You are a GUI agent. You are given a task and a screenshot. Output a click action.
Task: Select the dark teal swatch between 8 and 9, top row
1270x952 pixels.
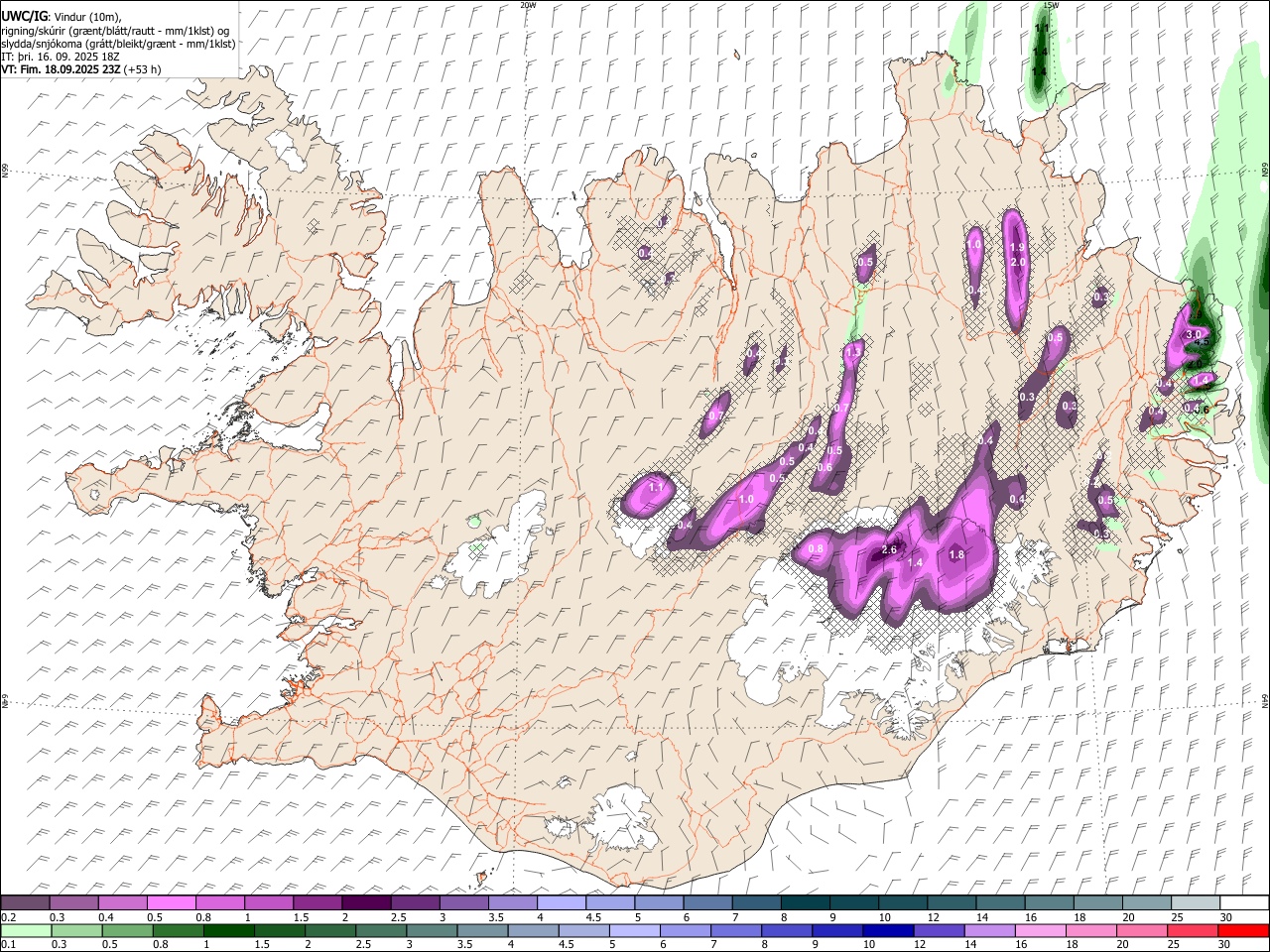click(806, 902)
